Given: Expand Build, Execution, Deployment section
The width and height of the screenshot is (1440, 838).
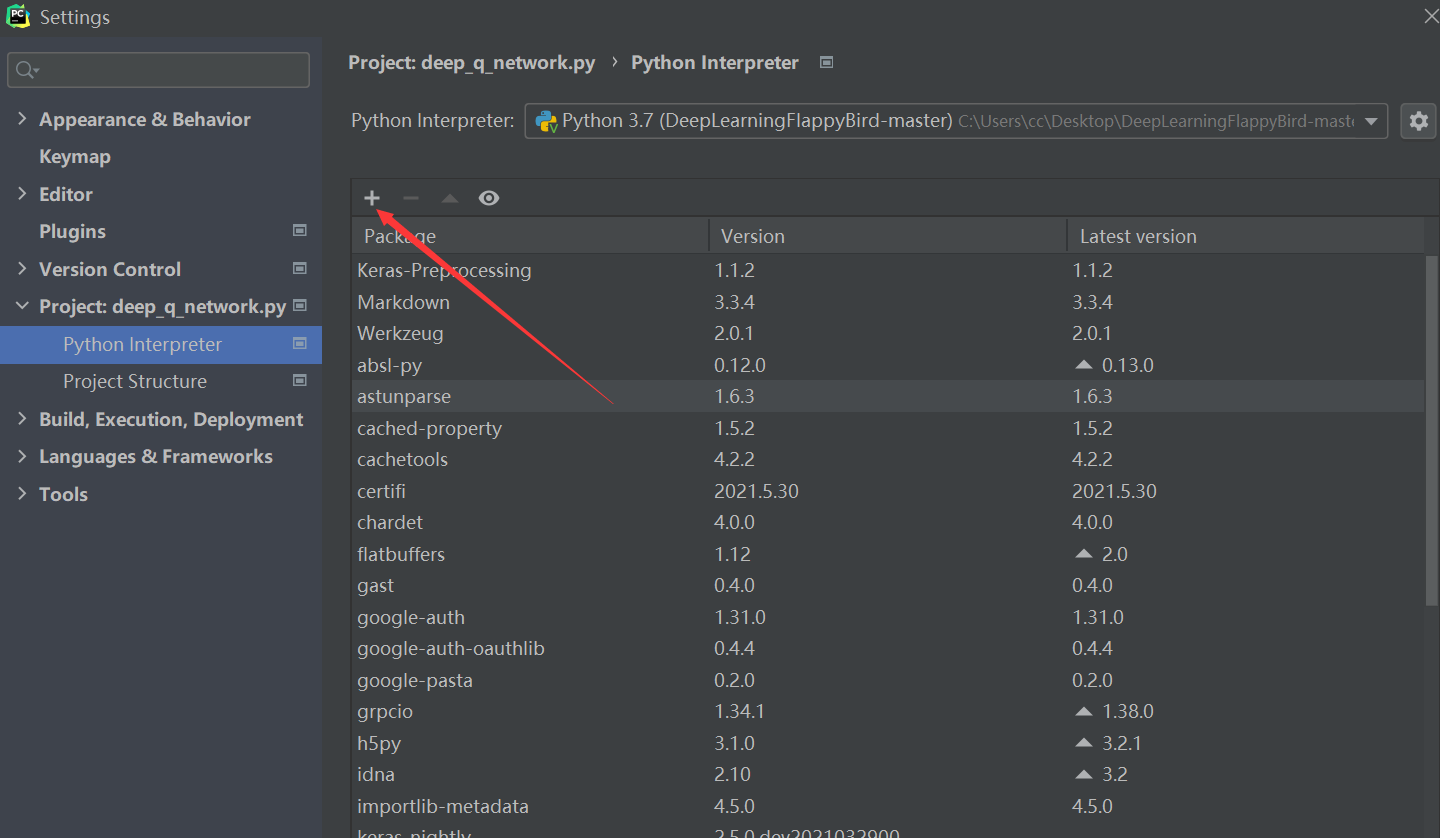Looking at the screenshot, I should tap(22, 419).
